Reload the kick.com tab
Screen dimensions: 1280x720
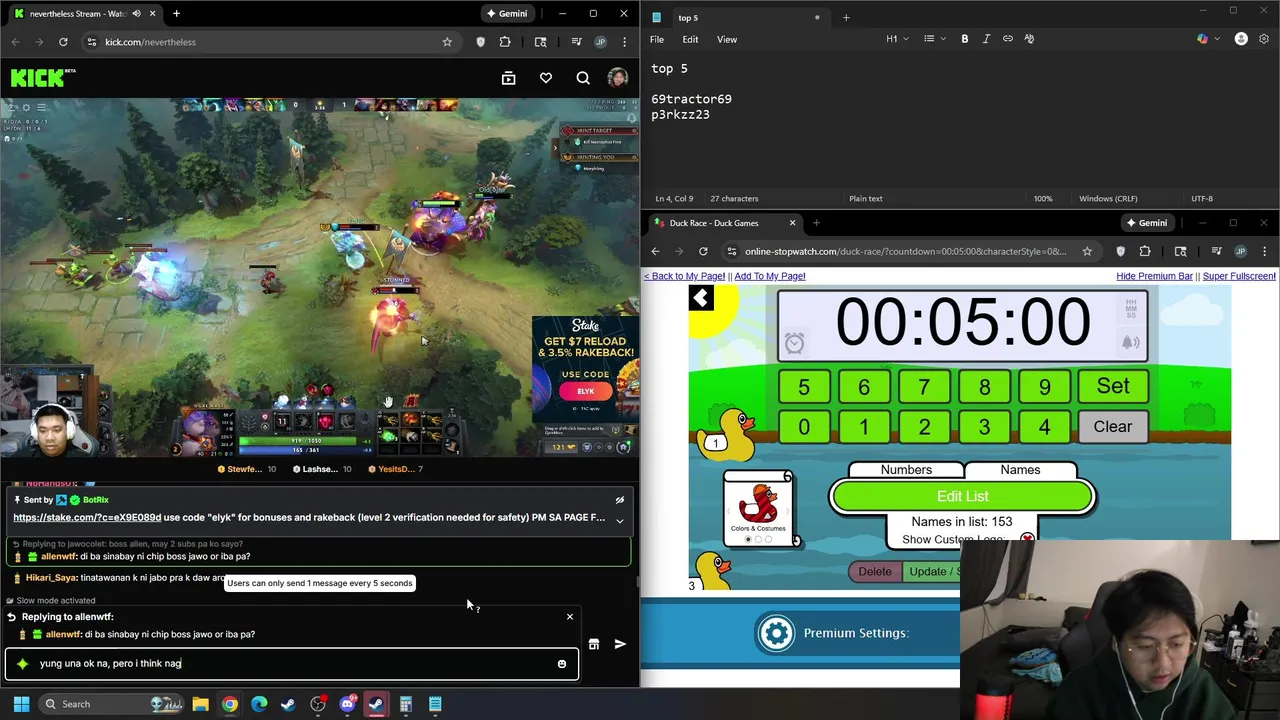click(63, 42)
